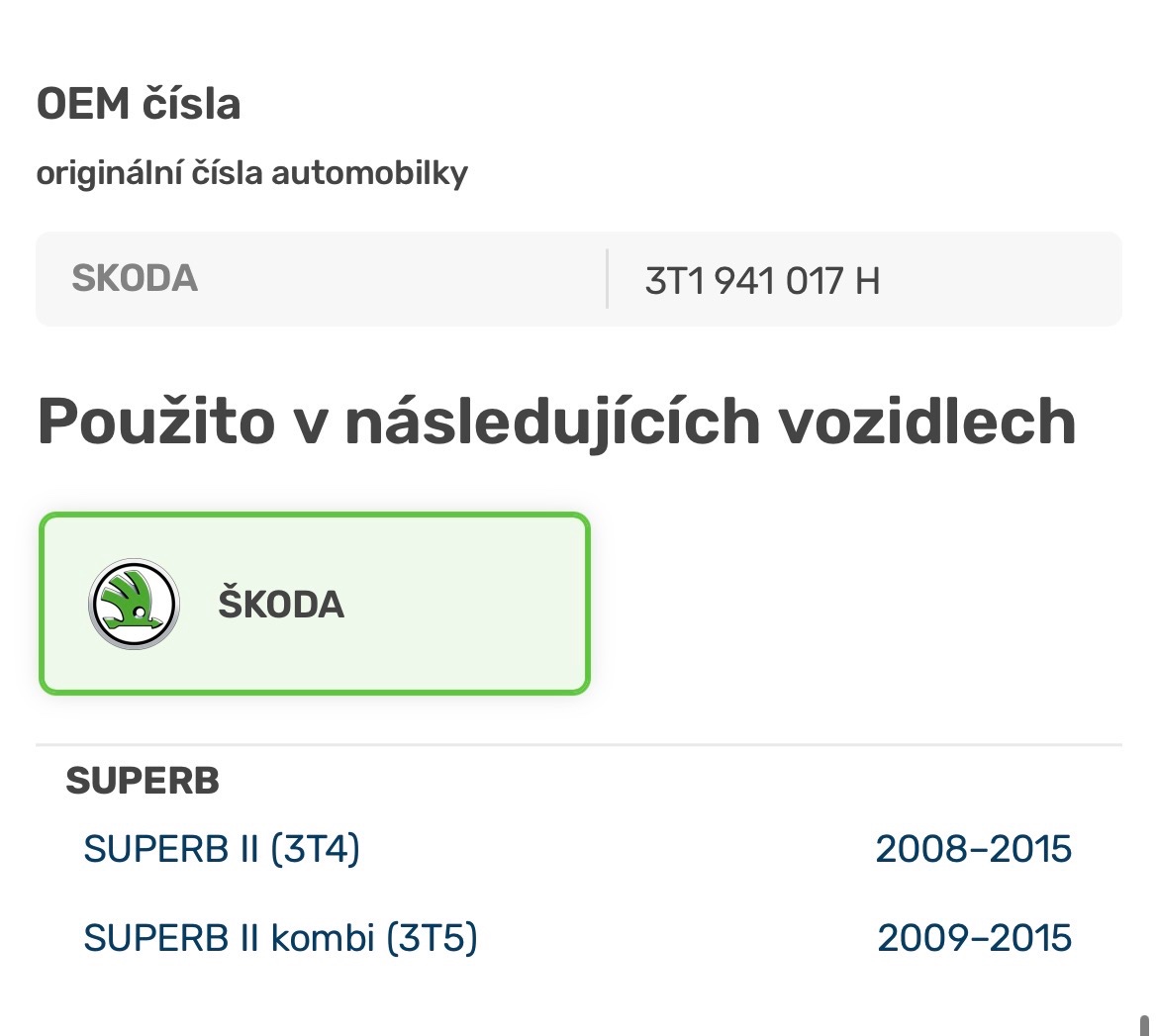Screen dimensions: 1158x1036
Task: Click the Použito v následujících vozidlech heading
Action: click(x=556, y=421)
